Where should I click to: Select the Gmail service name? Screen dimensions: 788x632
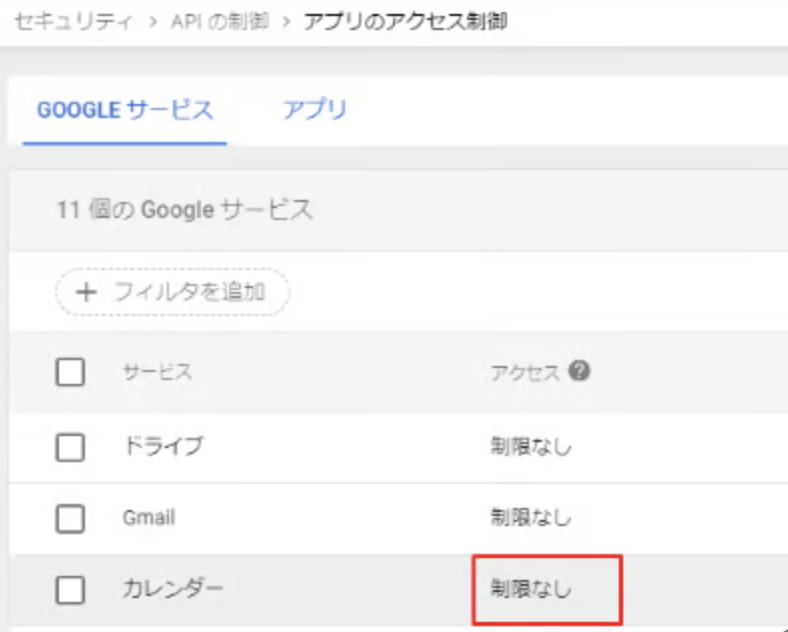[x=148, y=518]
